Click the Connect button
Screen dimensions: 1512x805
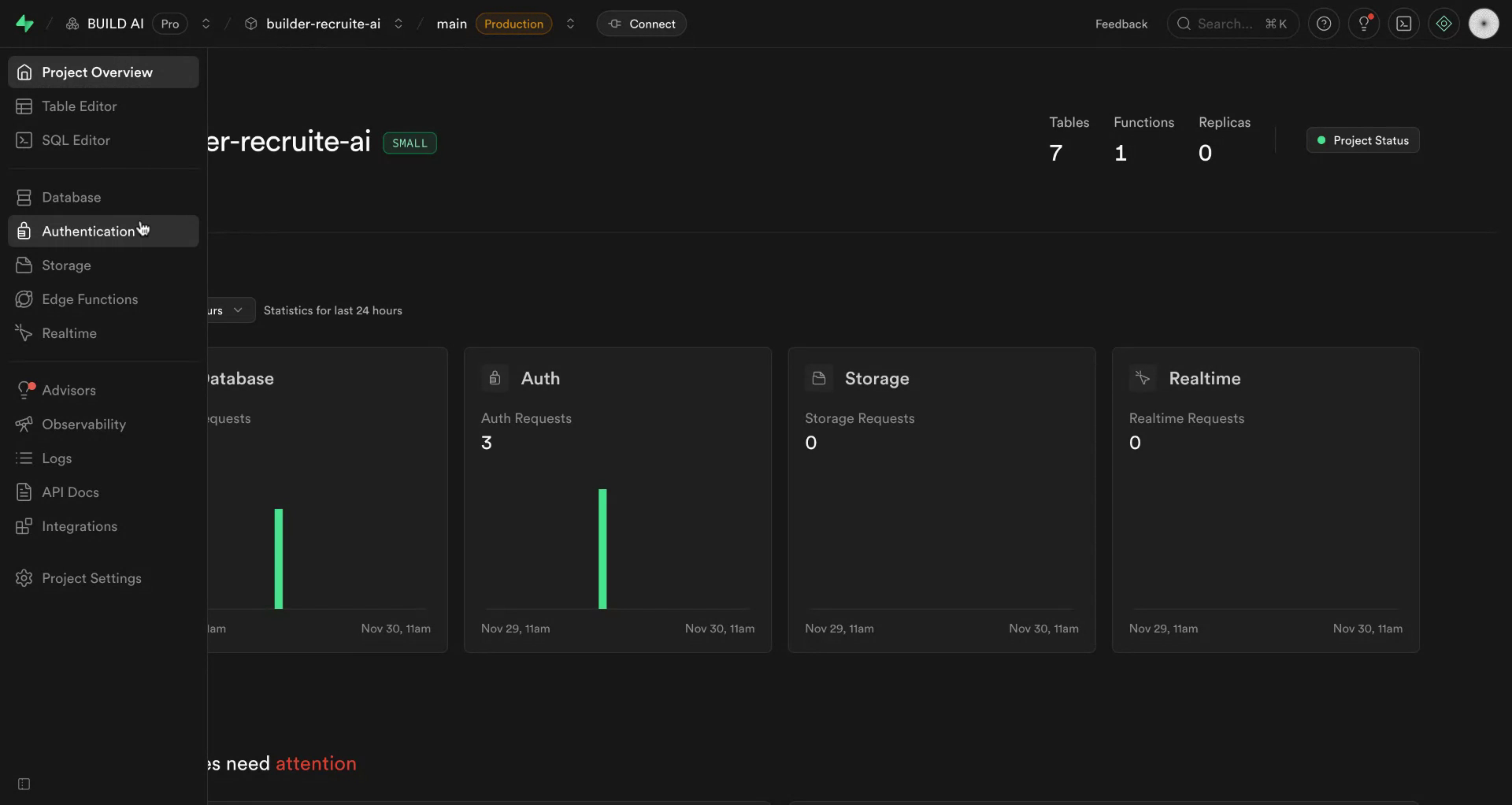tap(641, 24)
